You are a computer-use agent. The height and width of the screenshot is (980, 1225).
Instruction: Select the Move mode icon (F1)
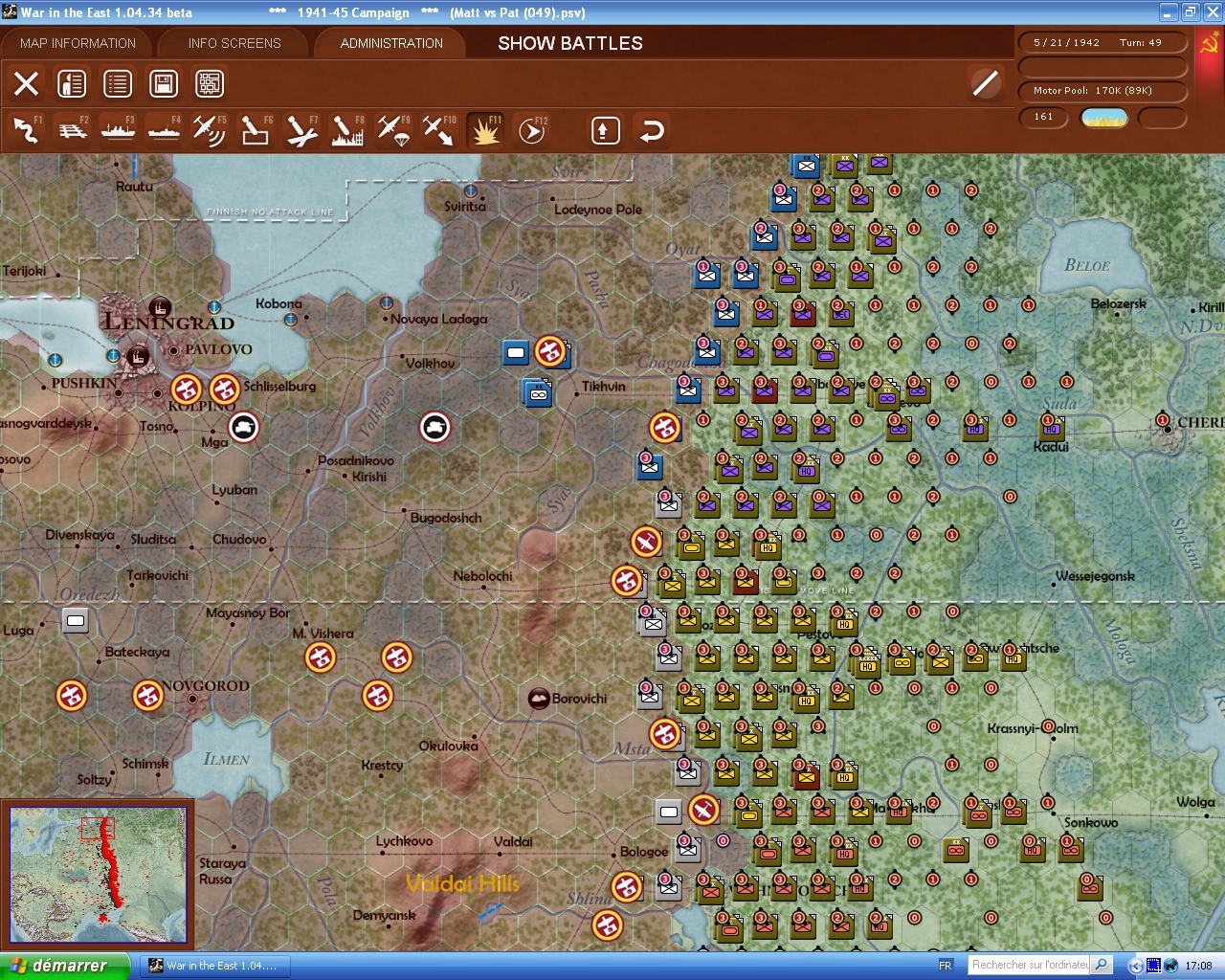coord(26,130)
